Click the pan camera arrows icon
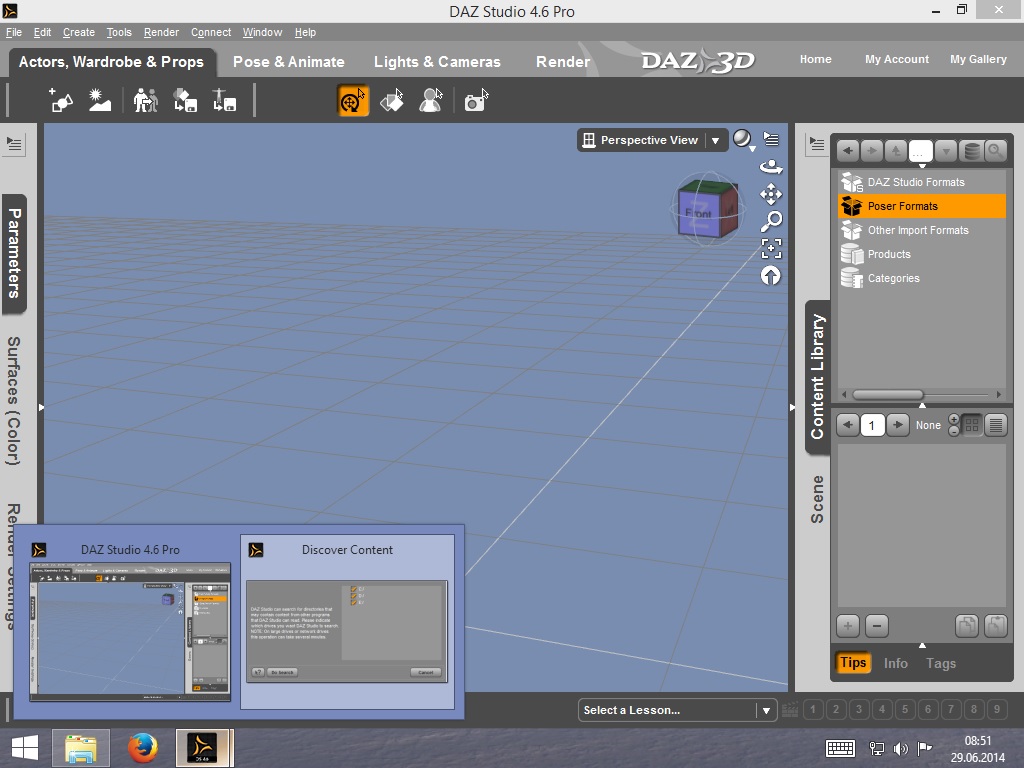Viewport: 1024px width, 768px height. point(771,194)
